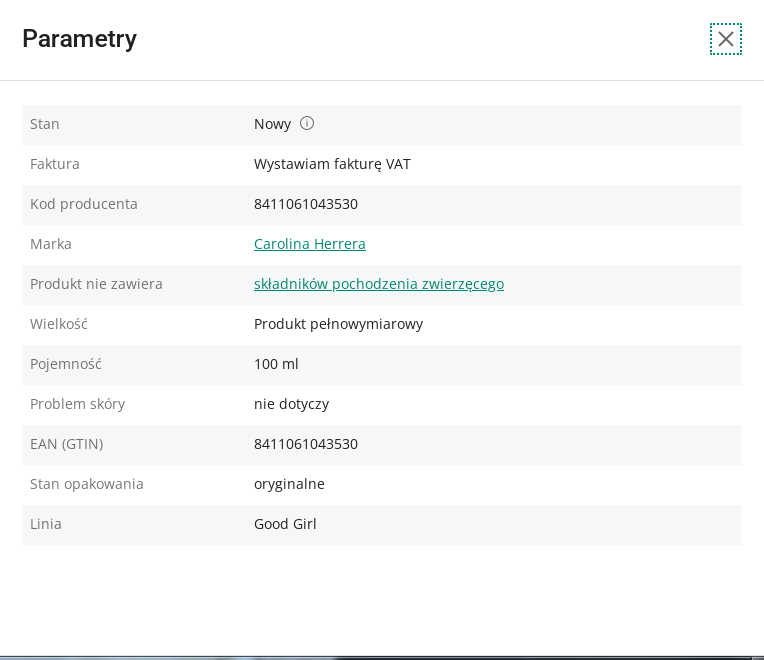Image resolution: width=764 pixels, height=660 pixels.
Task: Click the Wystawiam fakturę VAT text
Action: click(x=332, y=164)
